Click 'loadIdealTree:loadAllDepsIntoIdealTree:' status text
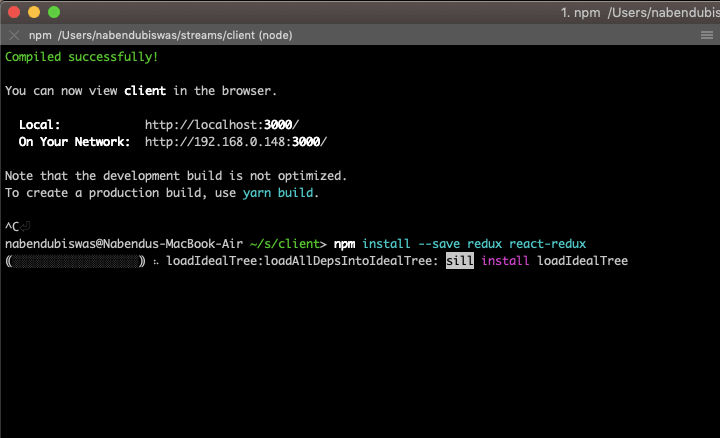The width and height of the screenshot is (720, 438). 302,261
